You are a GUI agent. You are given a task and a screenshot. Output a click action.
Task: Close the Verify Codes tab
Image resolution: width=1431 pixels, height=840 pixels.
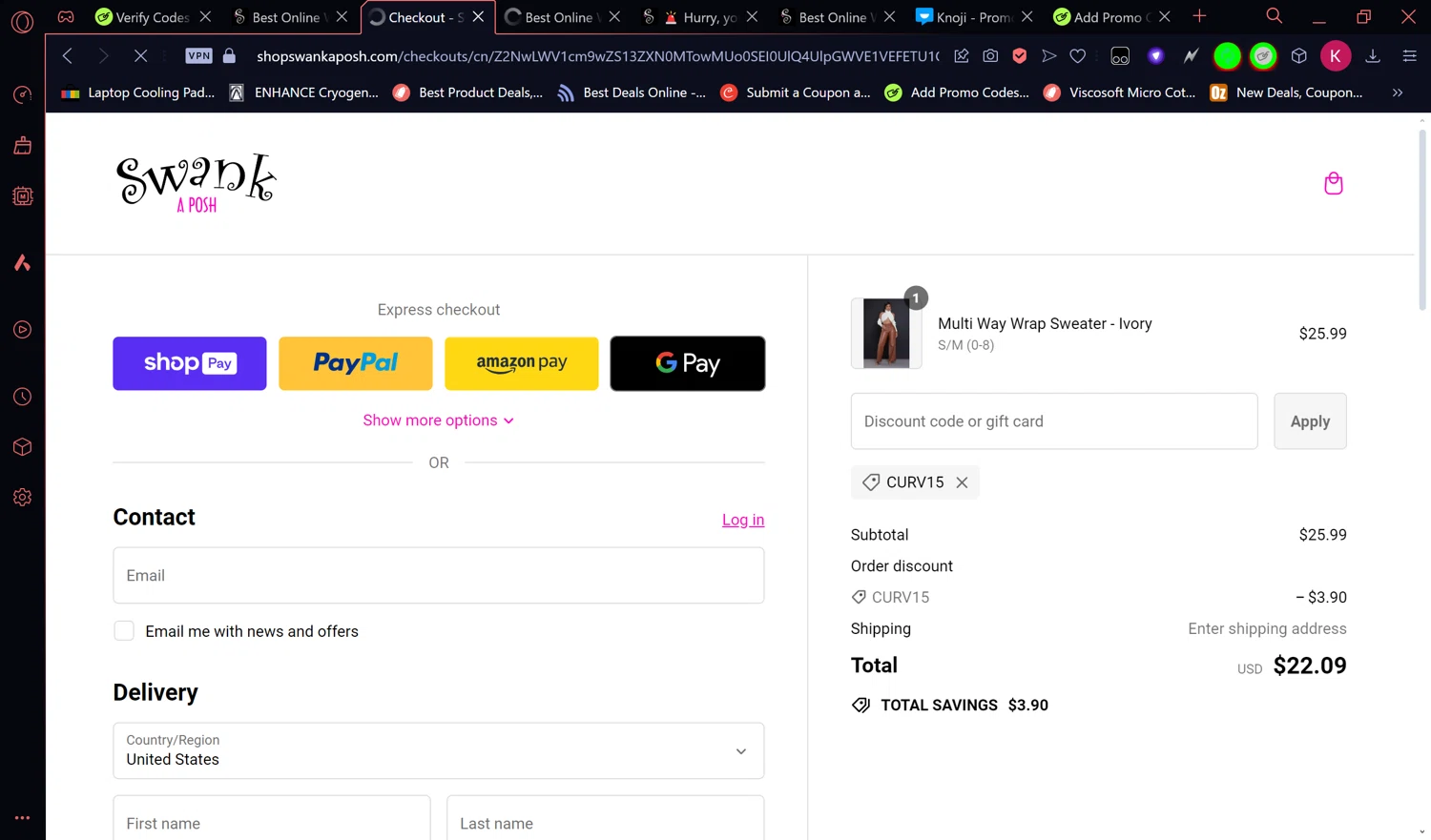[205, 17]
